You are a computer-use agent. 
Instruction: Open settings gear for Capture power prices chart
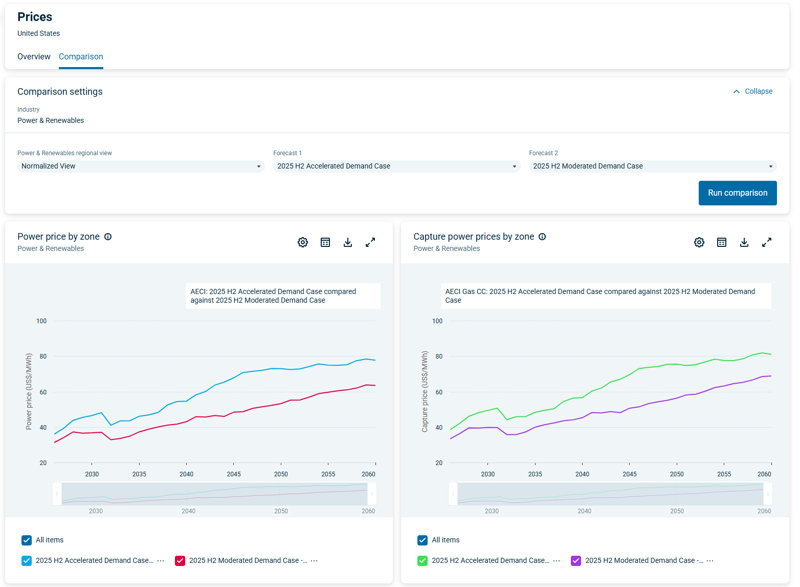pos(699,242)
